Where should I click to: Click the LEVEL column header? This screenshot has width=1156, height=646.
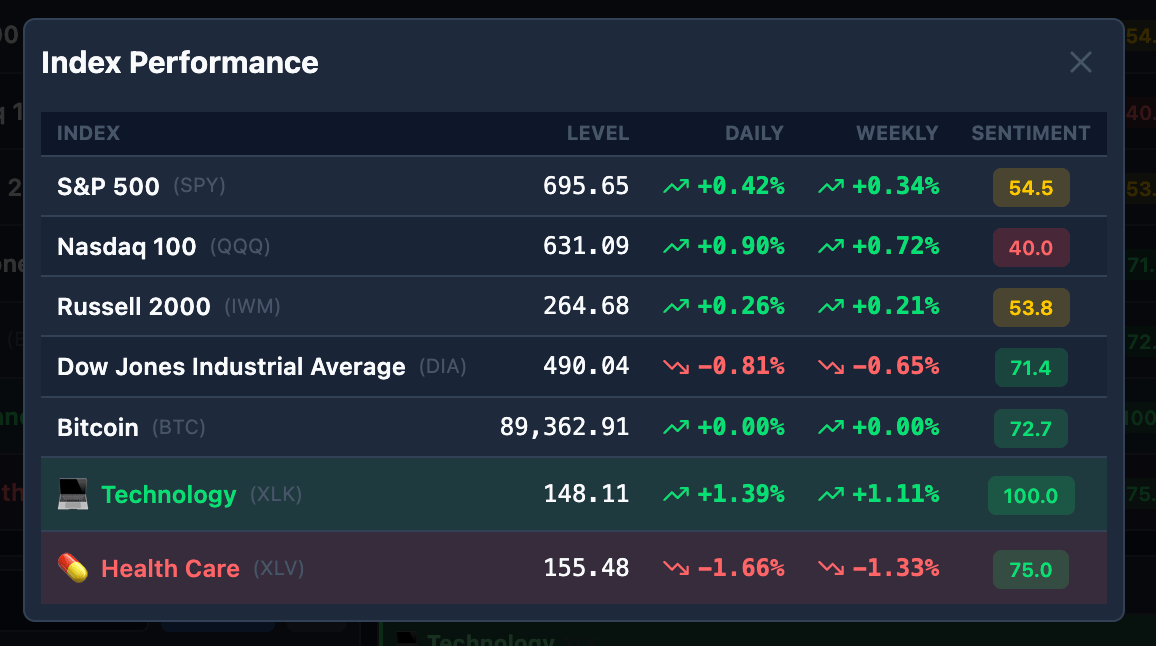598,133
